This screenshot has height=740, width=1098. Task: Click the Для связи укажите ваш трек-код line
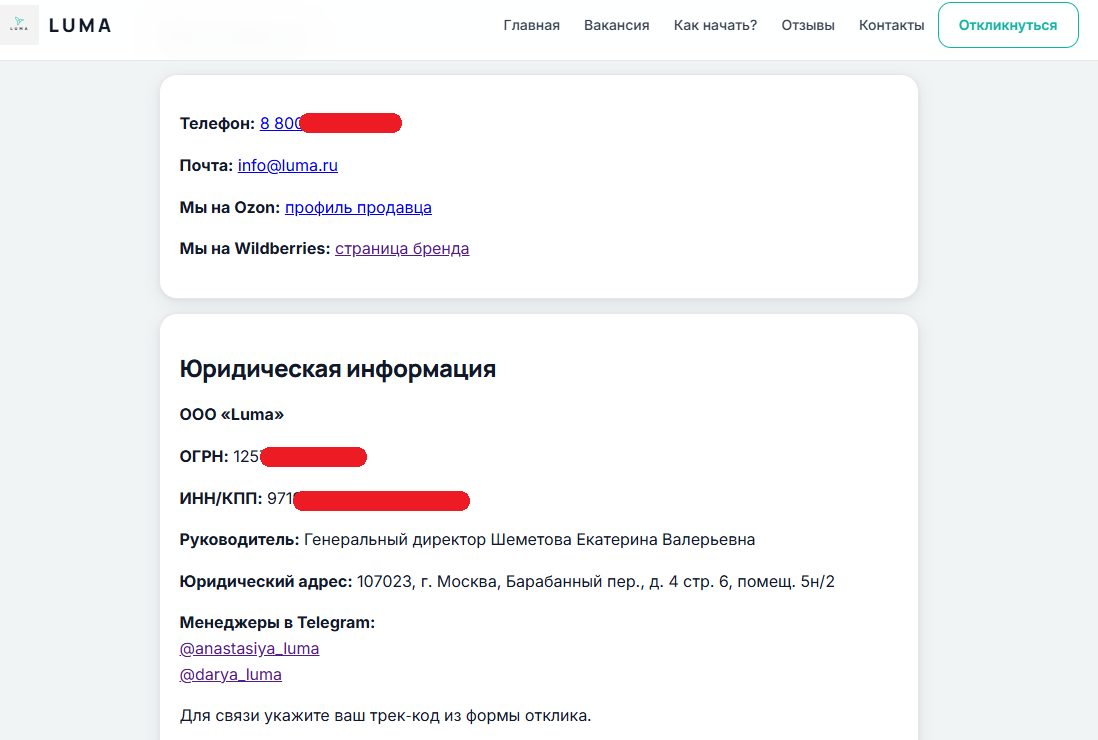[x=386, y=715]
